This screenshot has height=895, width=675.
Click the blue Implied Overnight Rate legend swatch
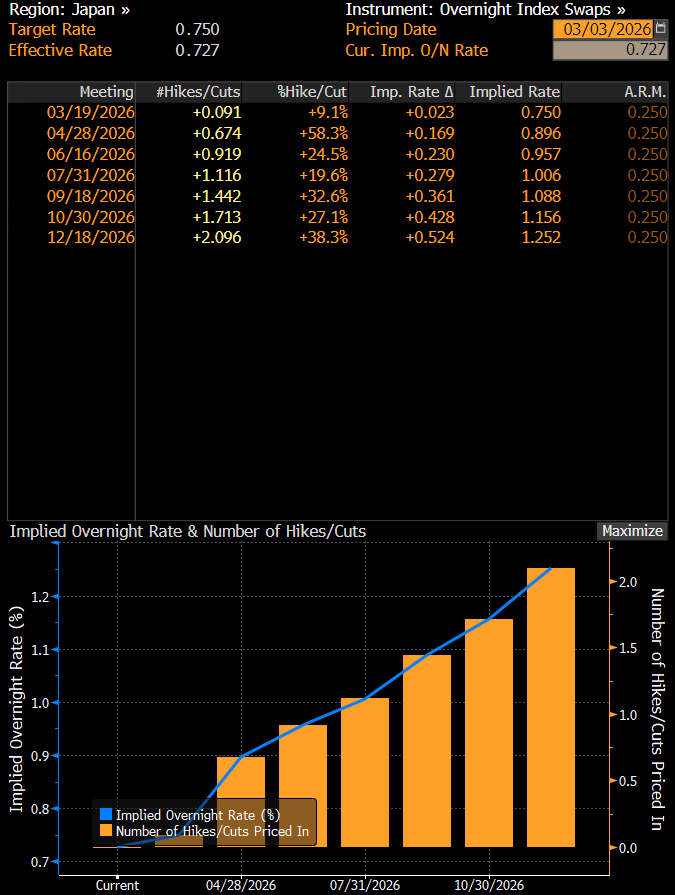[106, 815]
